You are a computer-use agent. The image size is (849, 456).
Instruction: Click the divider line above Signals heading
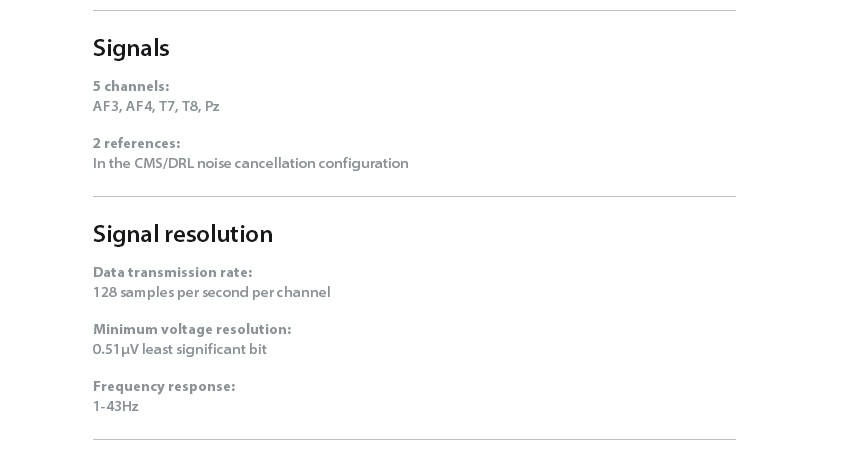point(414,10)
